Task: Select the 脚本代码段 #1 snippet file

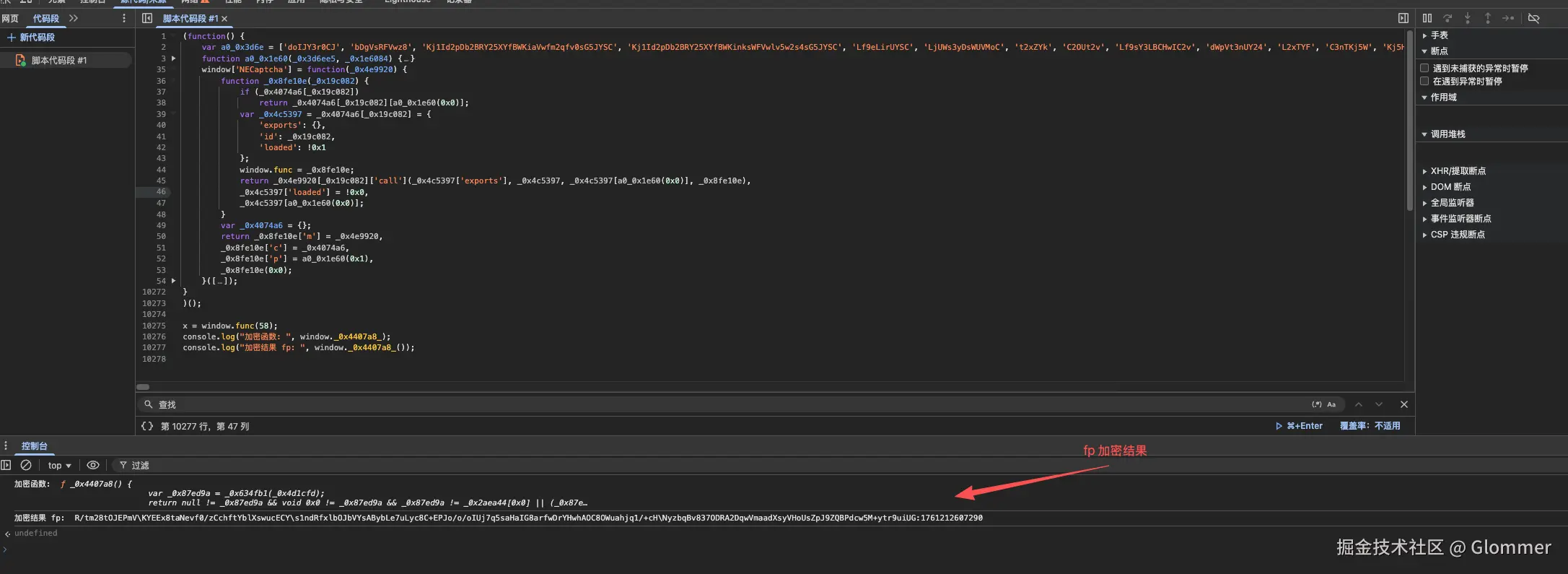Action: (66, 61)
